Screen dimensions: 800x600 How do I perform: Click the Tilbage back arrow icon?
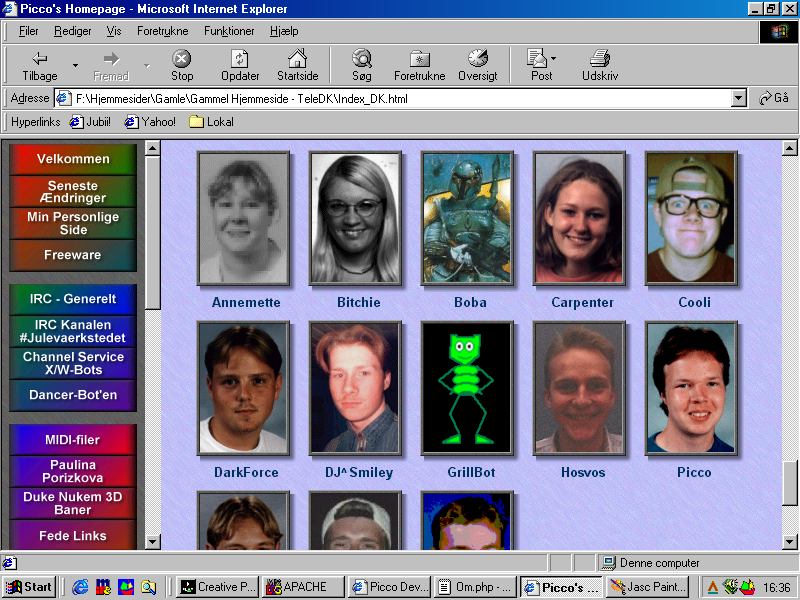coord(40,59)
